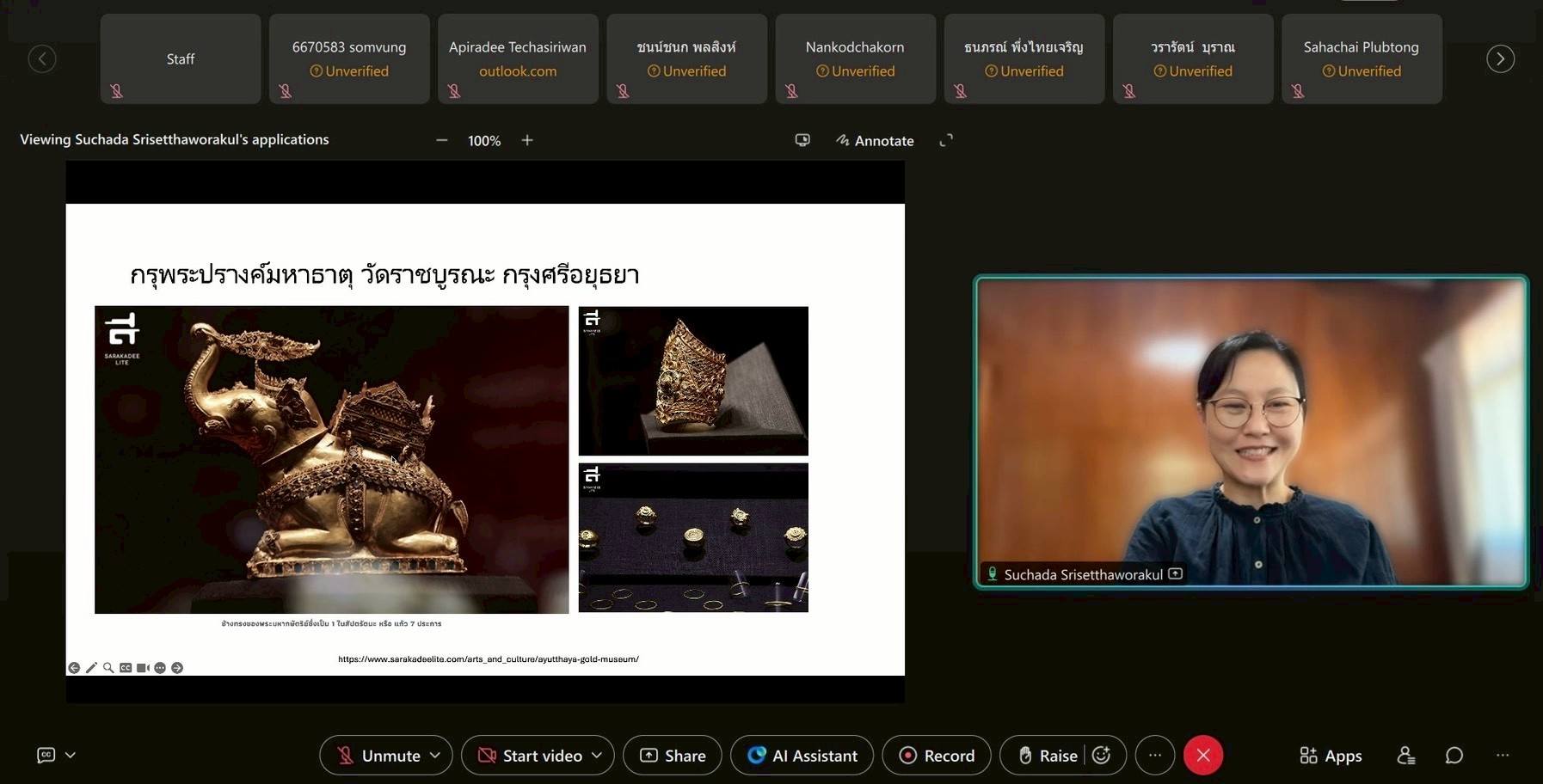The width and height of the screenshot is (1543, 784).
Task: Expand video options arrow beside Start video
Action: pos(597,755)
